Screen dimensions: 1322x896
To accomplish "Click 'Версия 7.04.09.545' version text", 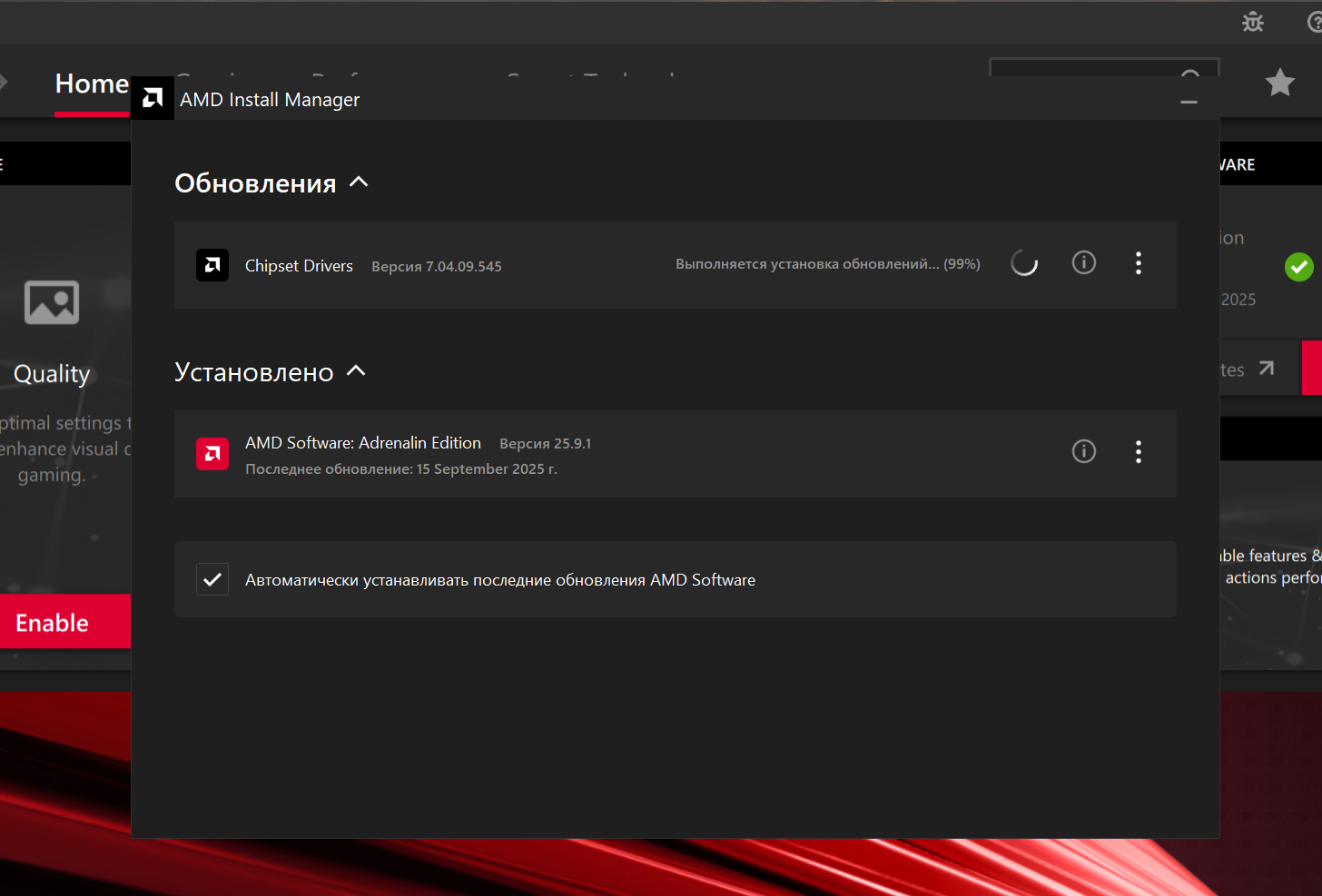I will click(437, 267).
